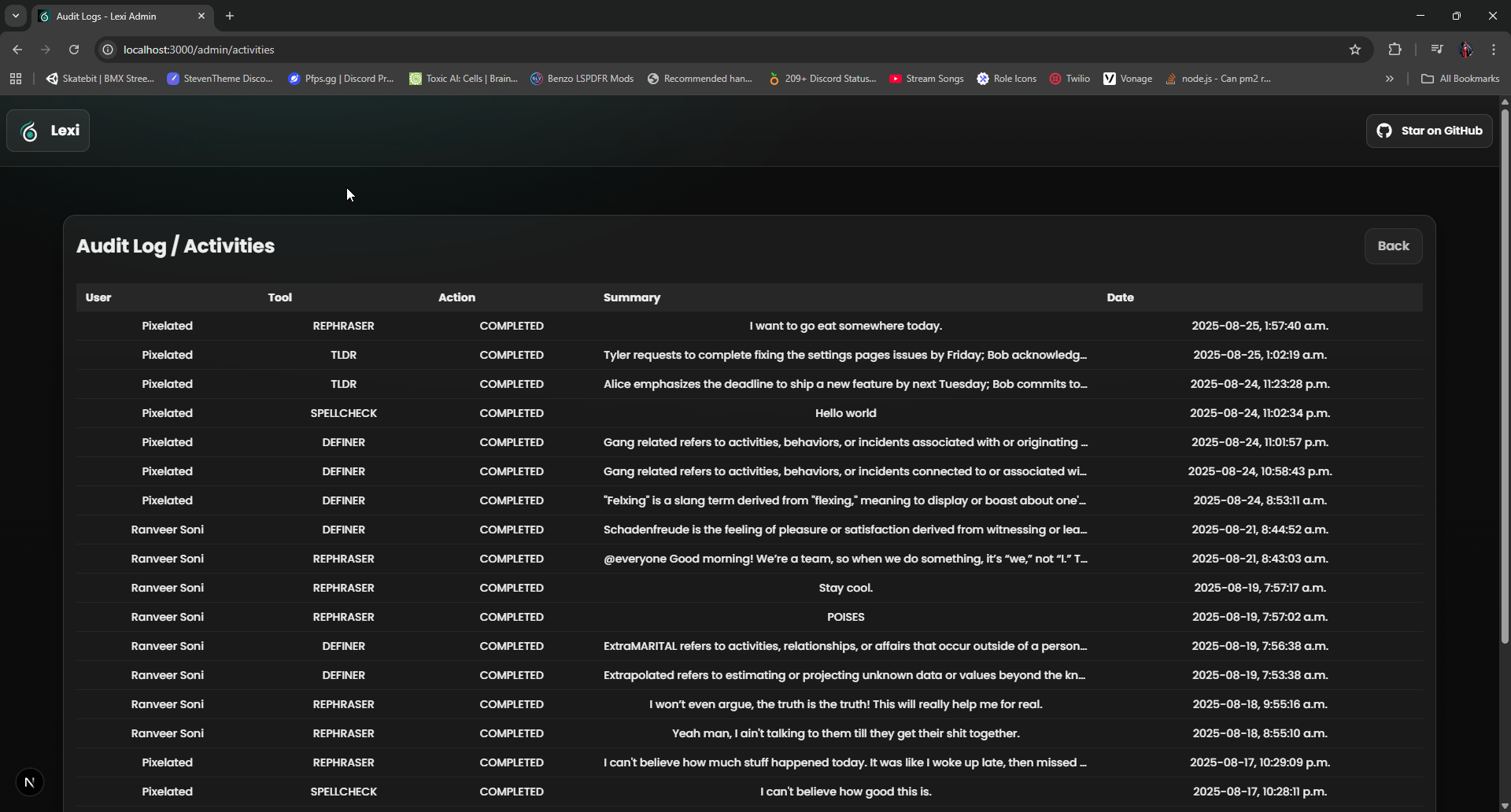Open StevenTheme Discord bookmark

(220, 79)
